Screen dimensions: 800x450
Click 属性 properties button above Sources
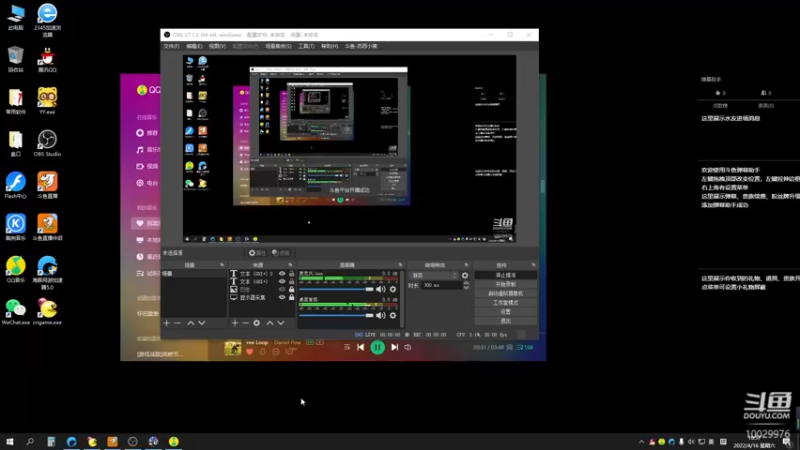coord(257,253)
